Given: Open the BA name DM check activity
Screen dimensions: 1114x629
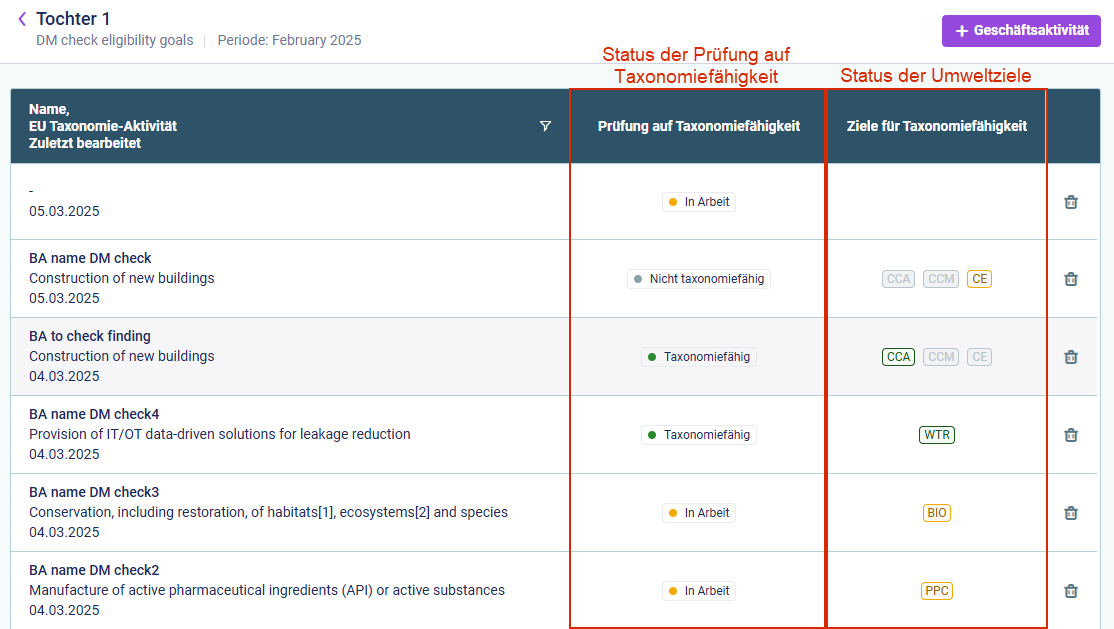Looking at the screenshot, I should pos(90,258).
